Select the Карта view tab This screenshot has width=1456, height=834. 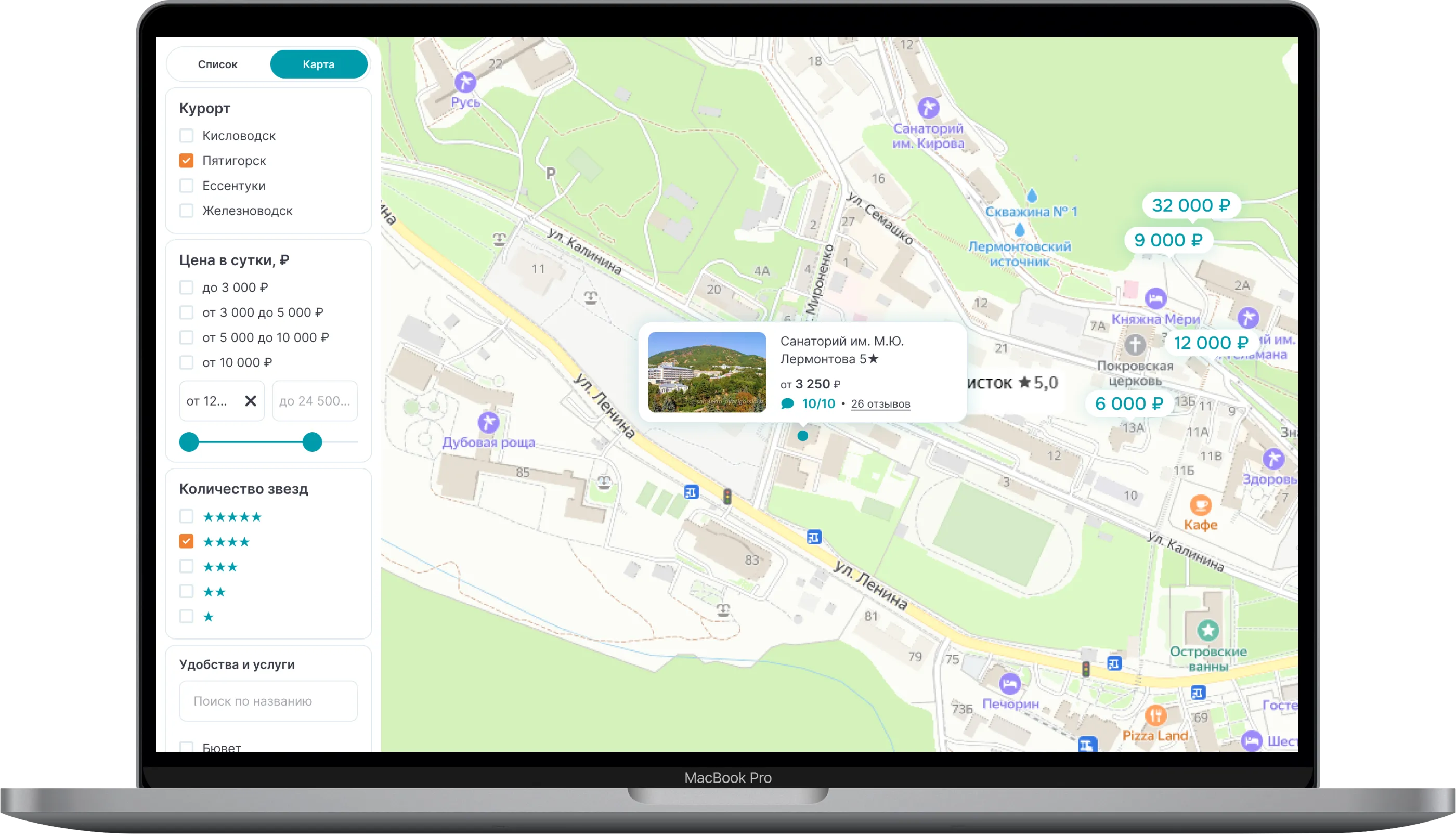point(318,64)
